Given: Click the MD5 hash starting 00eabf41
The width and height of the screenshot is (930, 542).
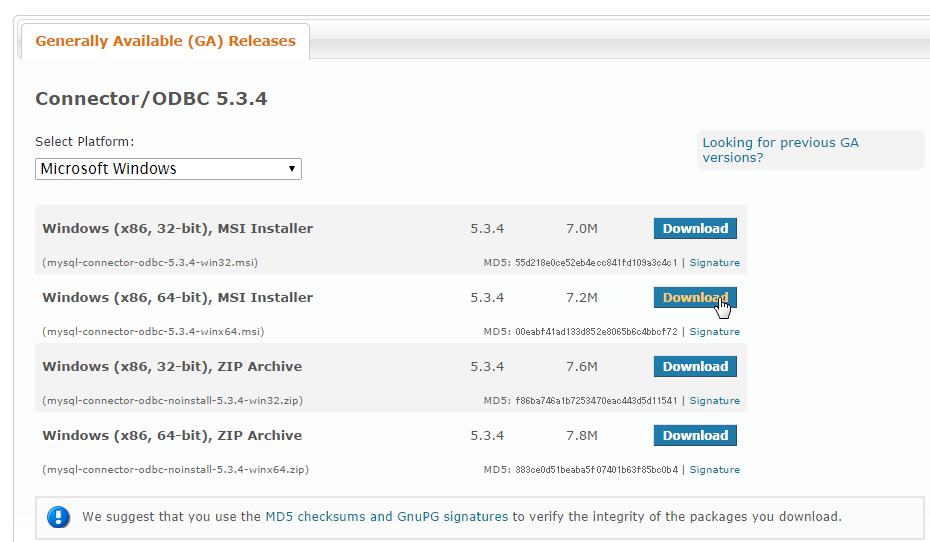Looking at the screenshot, I should click(596, 331).
